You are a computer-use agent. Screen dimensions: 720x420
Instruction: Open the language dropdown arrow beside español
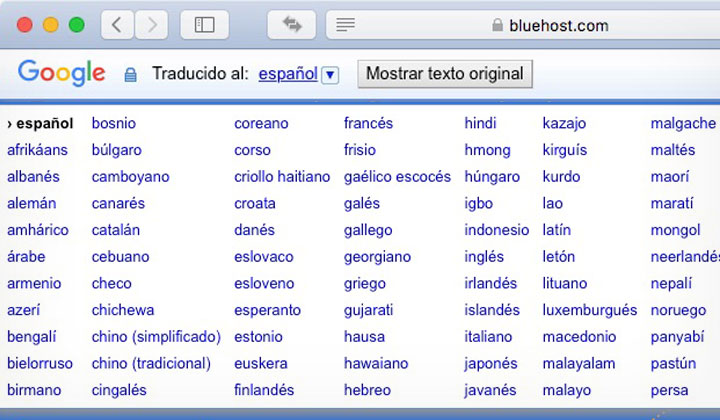point(330,74)
